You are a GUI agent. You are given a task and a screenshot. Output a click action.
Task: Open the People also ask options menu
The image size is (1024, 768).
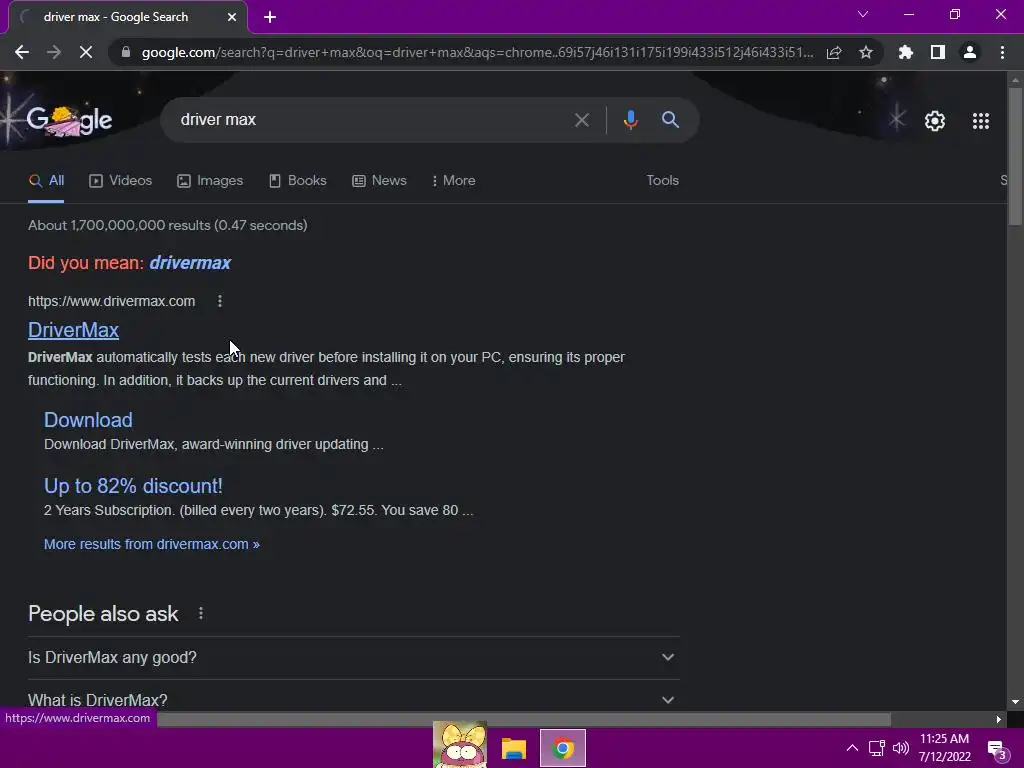[201, 613]
